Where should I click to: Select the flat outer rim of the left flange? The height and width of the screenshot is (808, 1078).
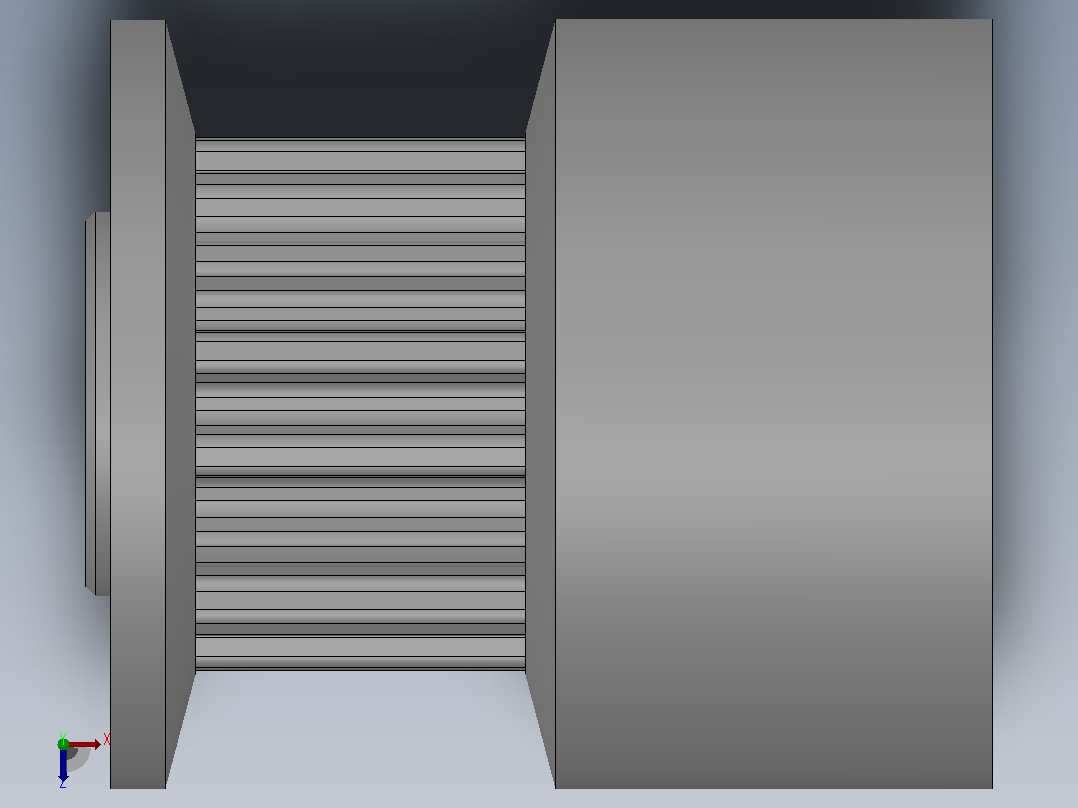click(138, 404)
